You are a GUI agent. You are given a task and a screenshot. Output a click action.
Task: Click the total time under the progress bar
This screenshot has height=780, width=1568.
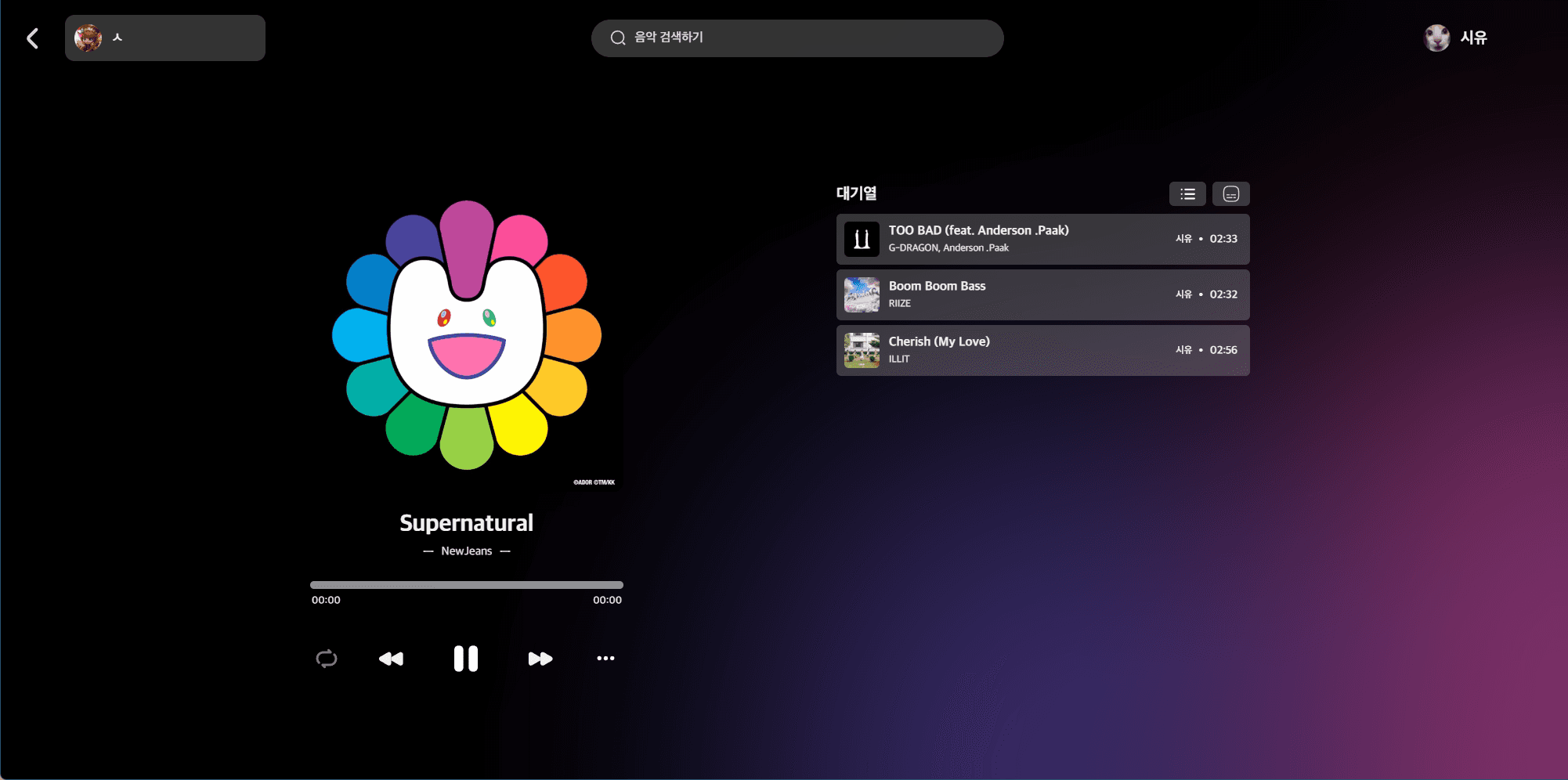tap(607, 601)
